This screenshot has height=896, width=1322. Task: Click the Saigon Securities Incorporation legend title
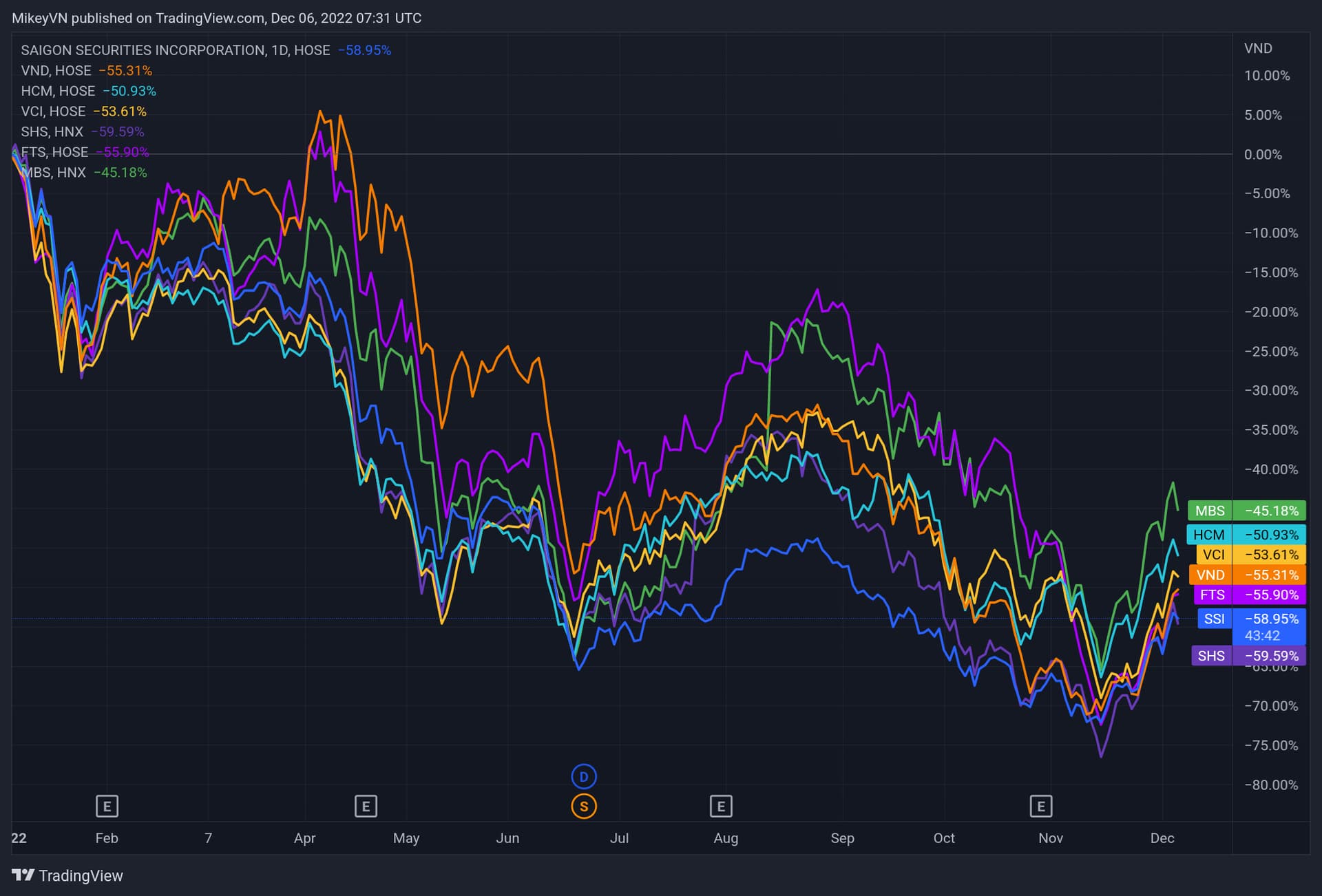(x=176, y=50)
